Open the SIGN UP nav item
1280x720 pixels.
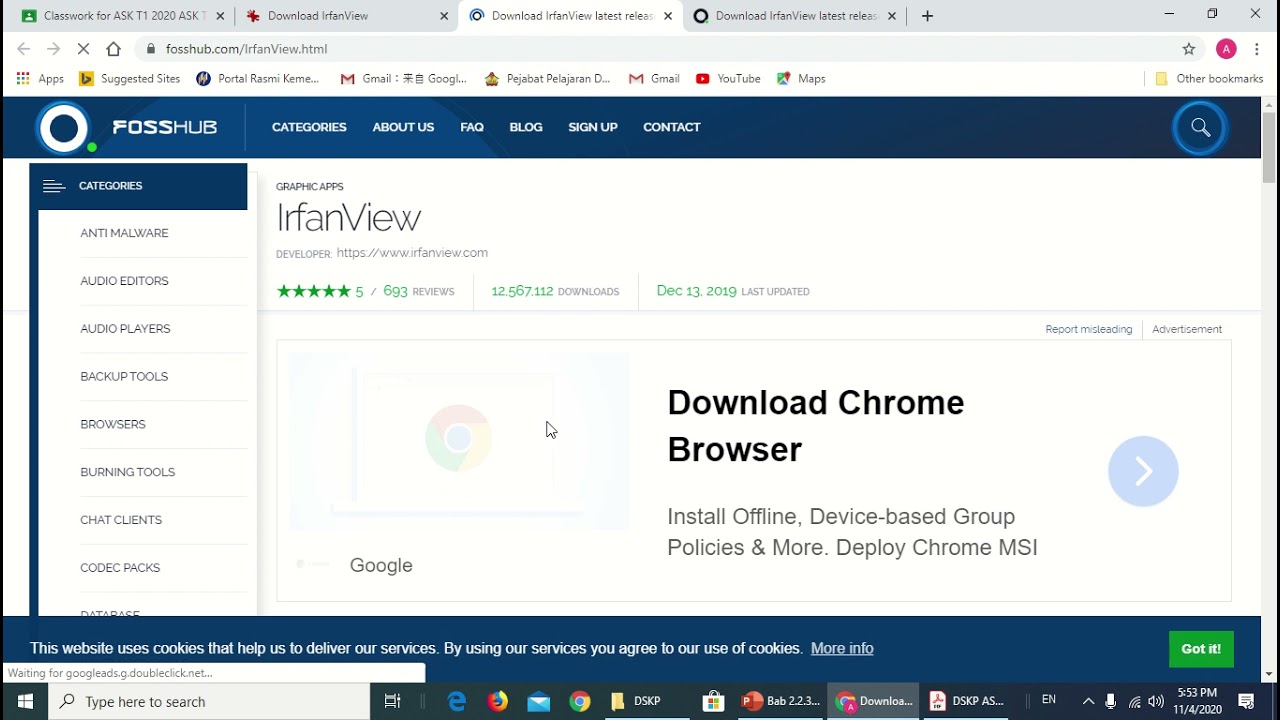pyautogui.click(x=593, y=127)
